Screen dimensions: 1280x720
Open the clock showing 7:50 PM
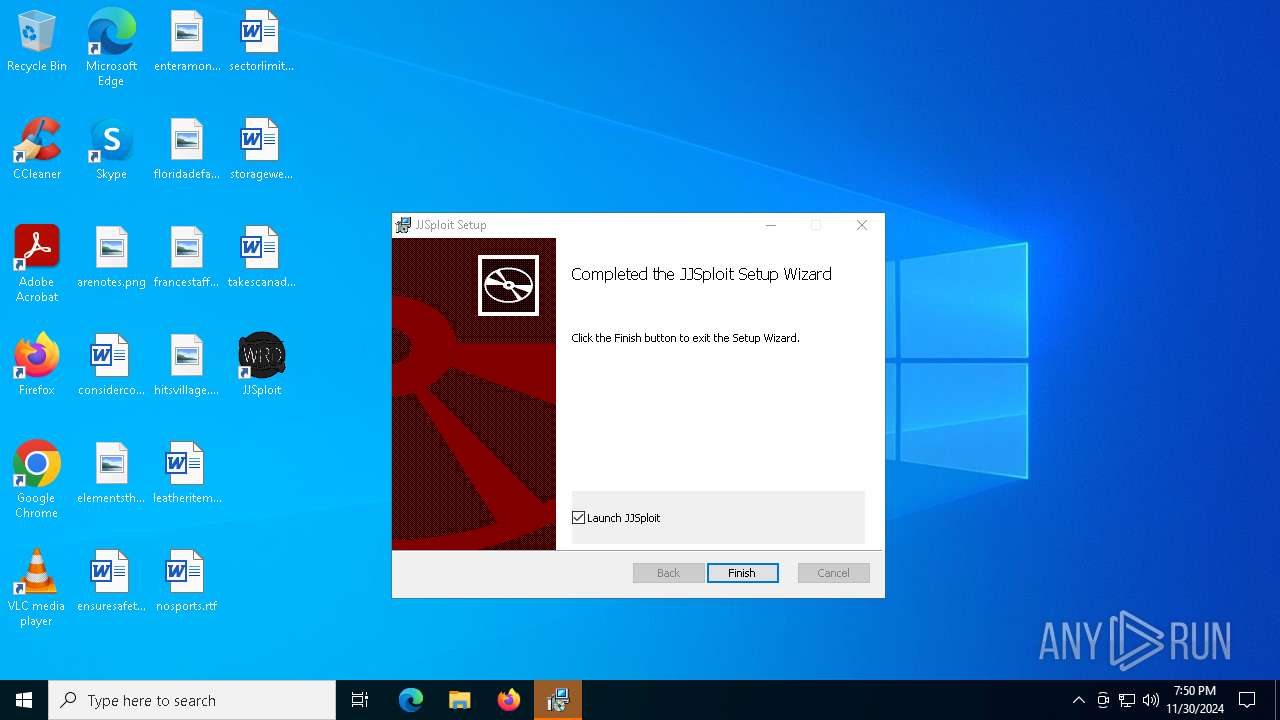pos(1195,700)
